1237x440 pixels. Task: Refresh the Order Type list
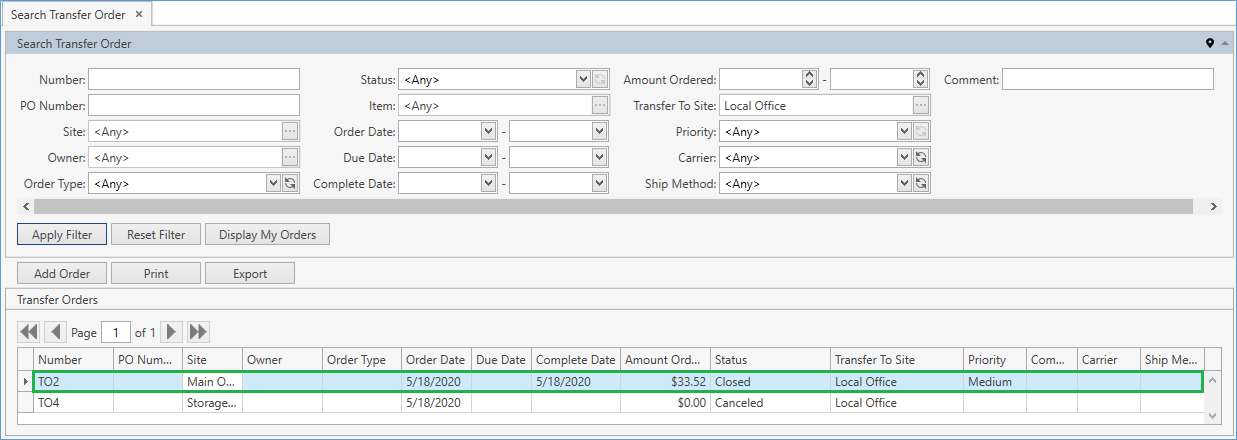pyautogui.click(x=290, y=183)
